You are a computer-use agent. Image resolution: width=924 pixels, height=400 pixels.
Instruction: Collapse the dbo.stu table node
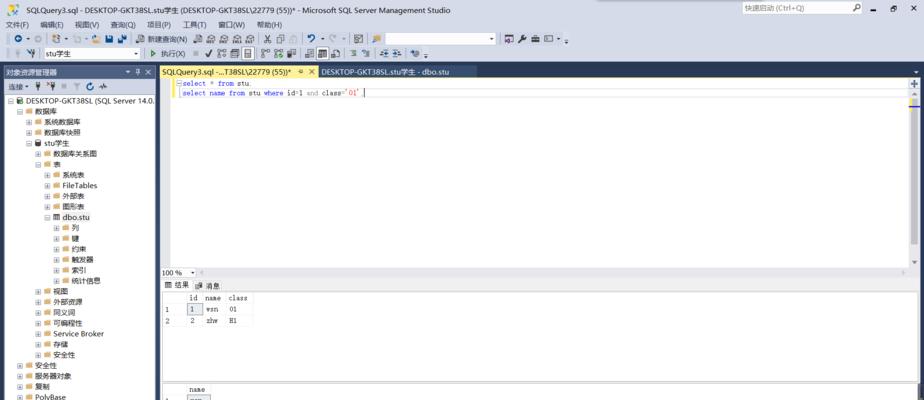click(48, 217)
